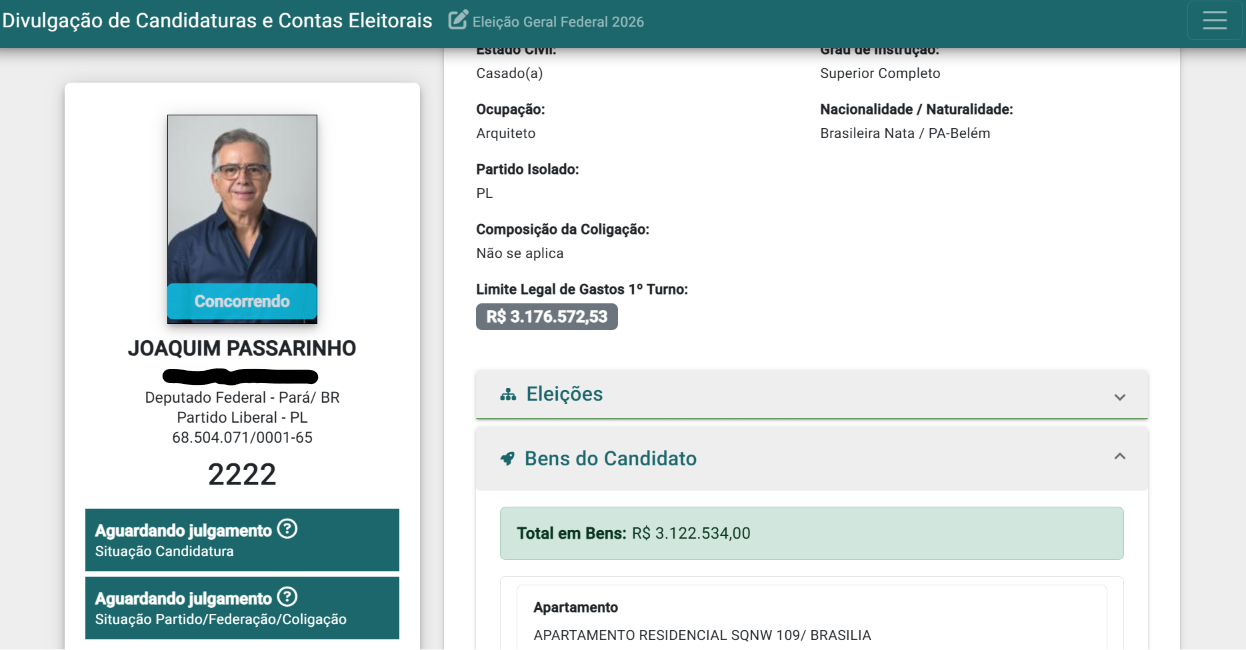The width and height of the screenshot is (1246, 650).
Task: Expand the Eleições section chevron
Action: coord(1120,397)
